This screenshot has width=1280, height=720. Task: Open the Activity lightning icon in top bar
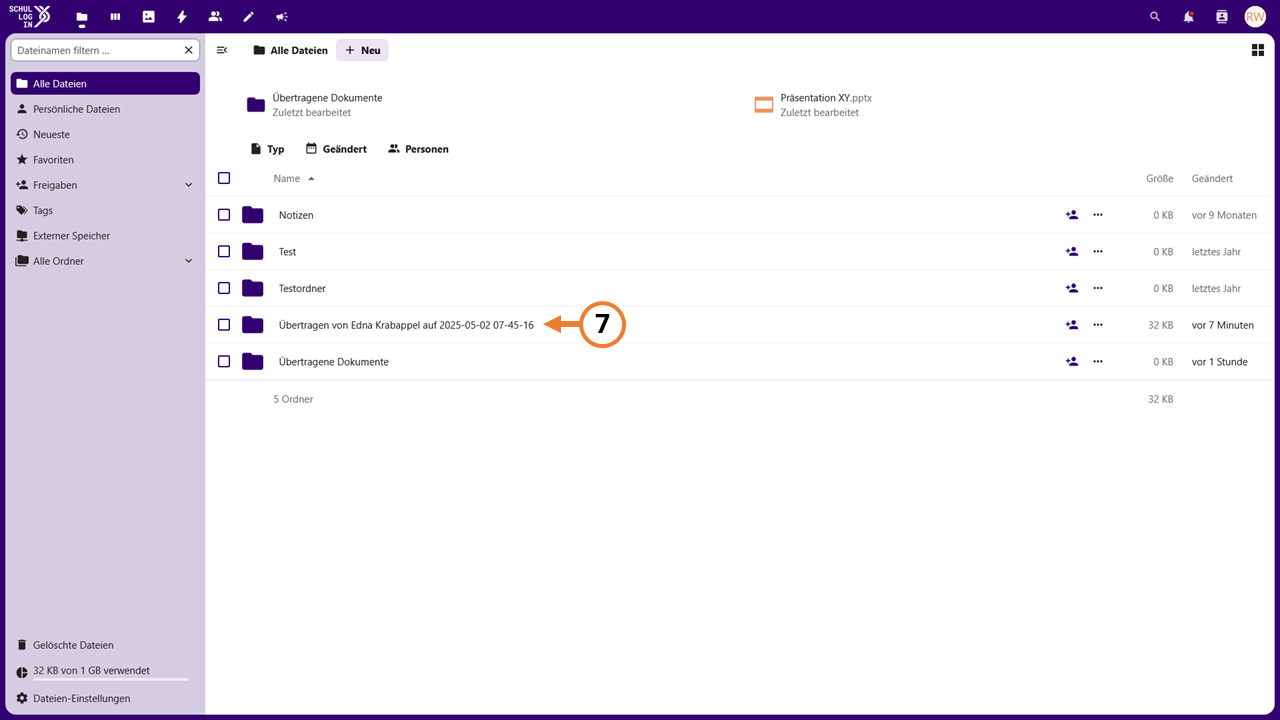tap(182, 17)
